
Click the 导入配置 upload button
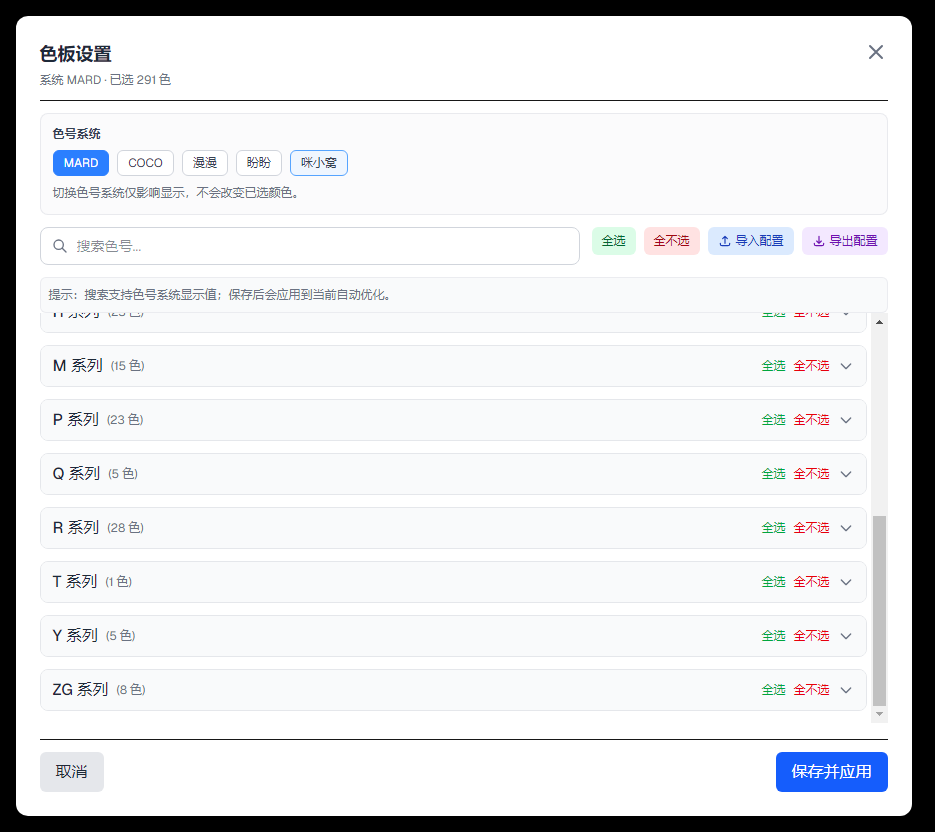point(751,241)
